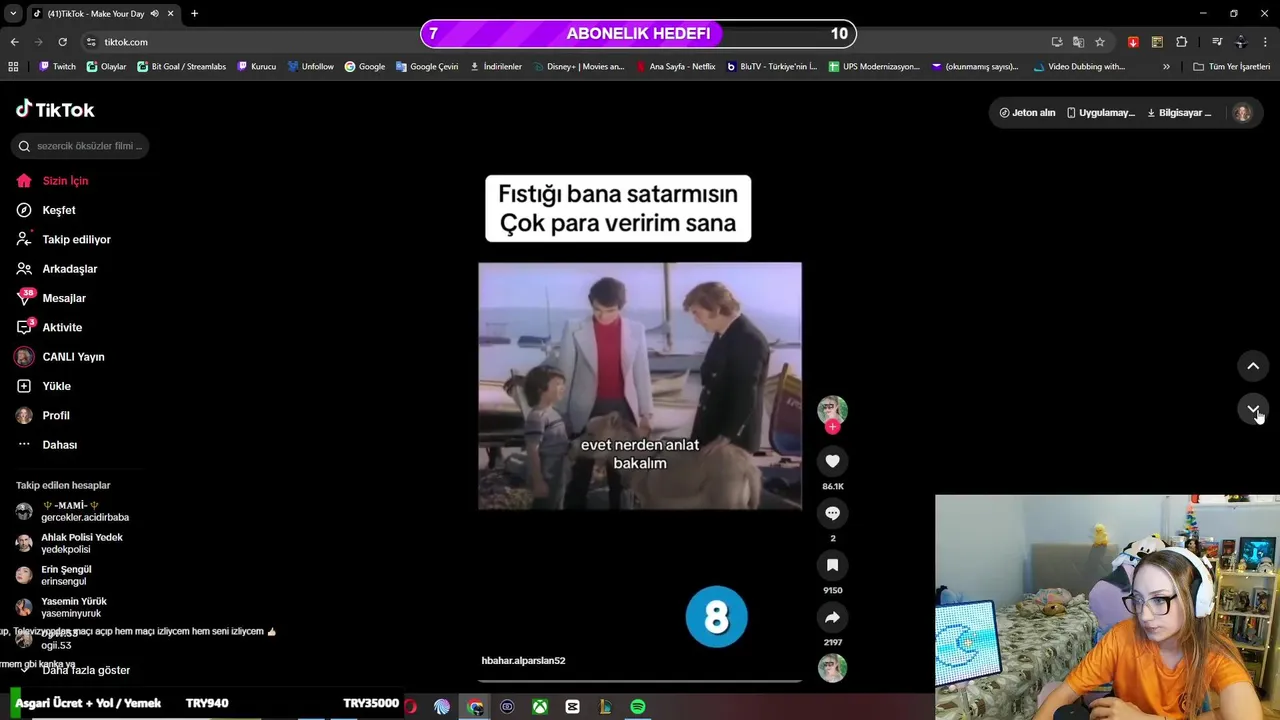
Task: Open Bit Goal / Streamlabs bookmark
Action: (x=181, y=67)
